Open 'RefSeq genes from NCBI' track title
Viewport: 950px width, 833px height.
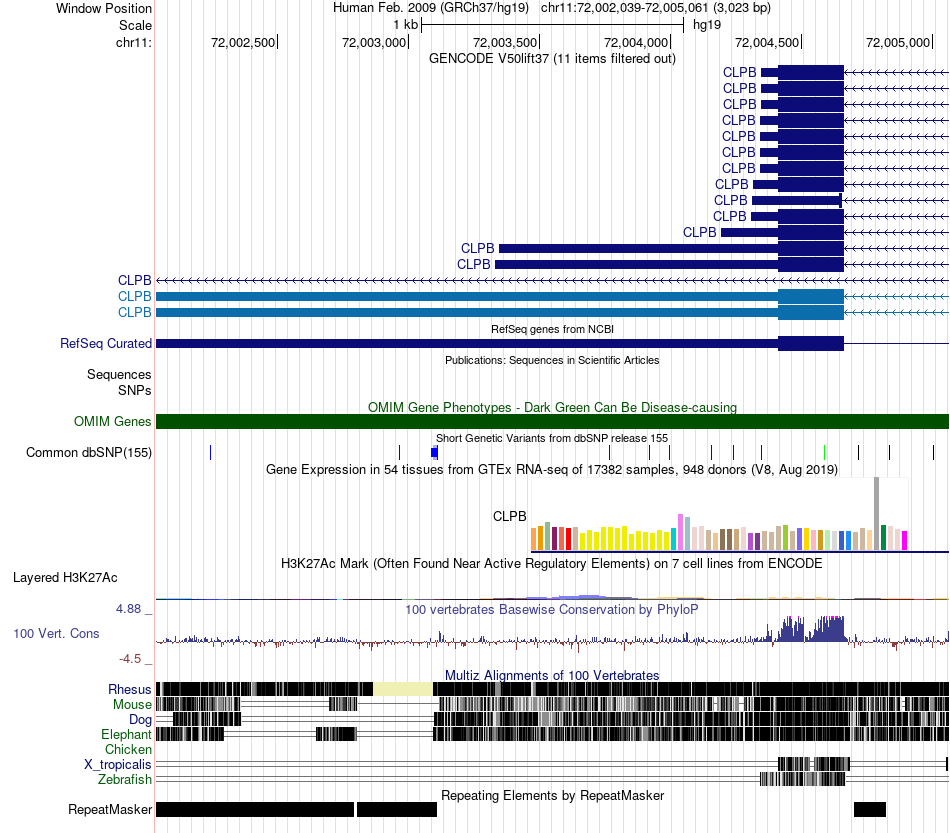(x=552, y=329)
